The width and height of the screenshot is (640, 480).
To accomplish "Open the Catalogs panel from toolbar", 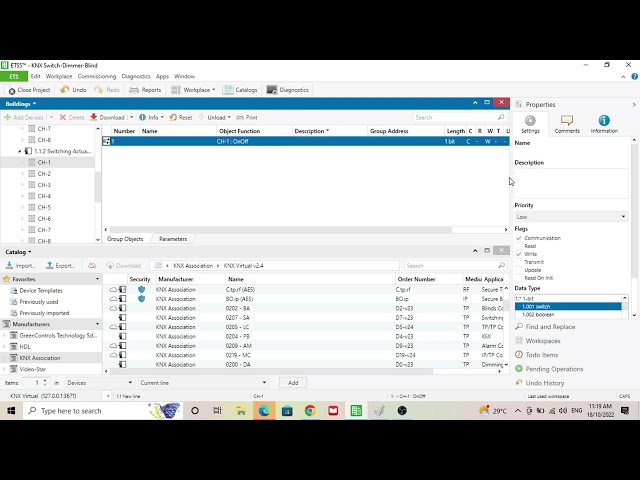I will (240, 90).
